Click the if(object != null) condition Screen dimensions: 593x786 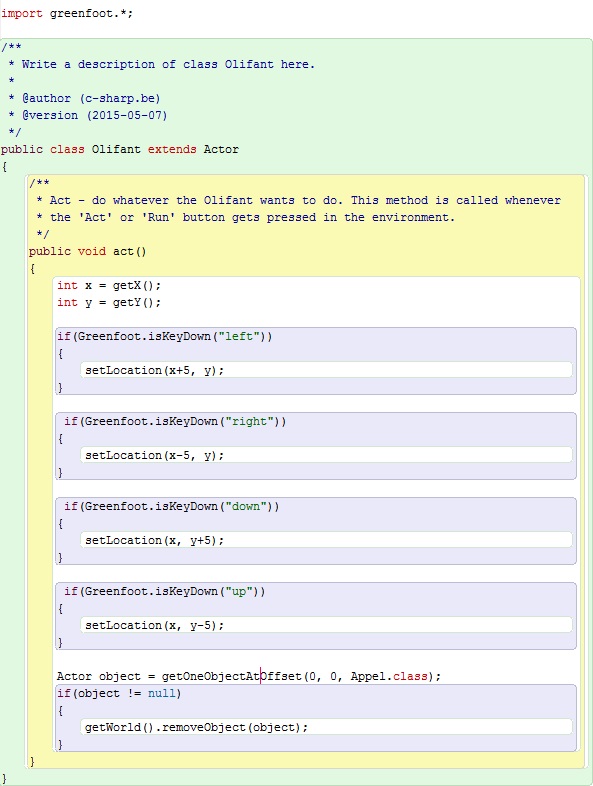tap(119, 693)
